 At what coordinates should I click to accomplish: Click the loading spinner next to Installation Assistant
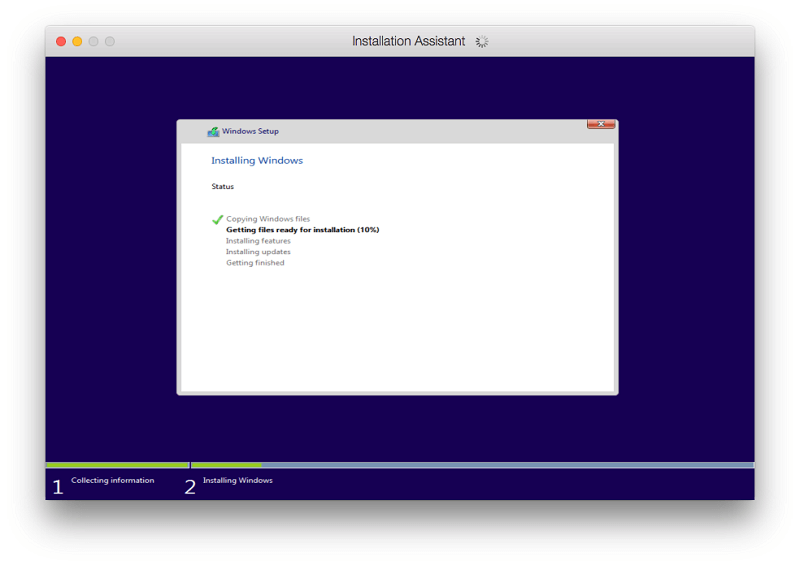(x=482, y=41)
